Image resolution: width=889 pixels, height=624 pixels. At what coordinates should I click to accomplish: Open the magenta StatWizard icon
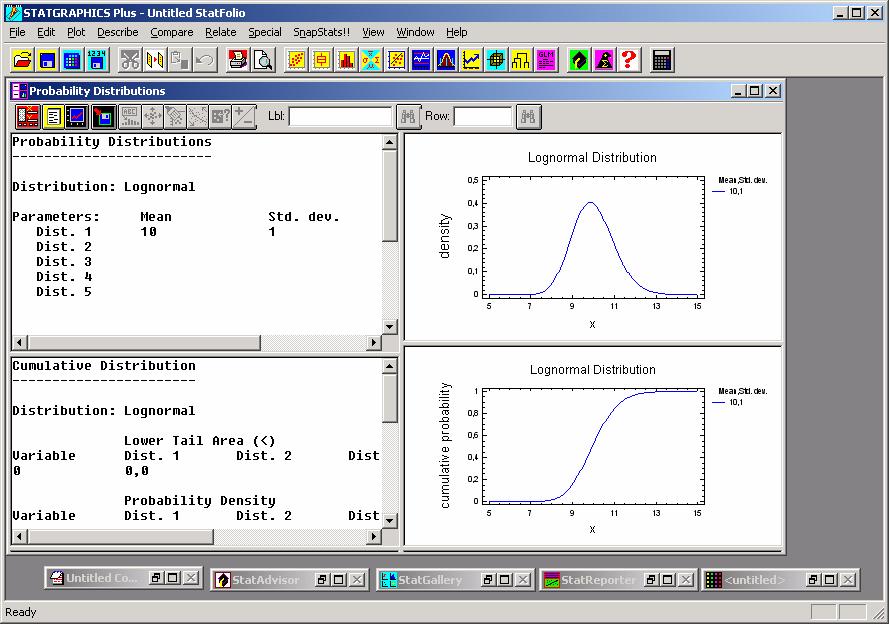pos(604,60)
